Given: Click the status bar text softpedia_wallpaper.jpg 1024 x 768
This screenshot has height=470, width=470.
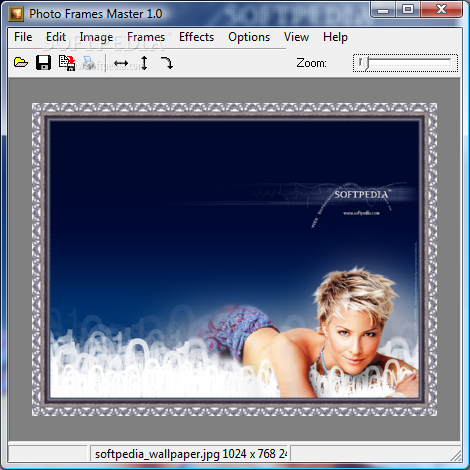Looking at the screenshot, I should point(190,454).
